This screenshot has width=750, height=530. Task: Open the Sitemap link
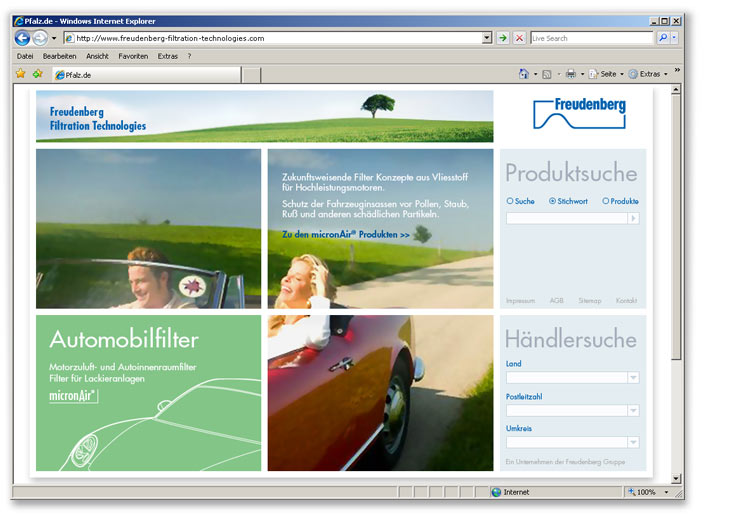click(x=590, y=300)
